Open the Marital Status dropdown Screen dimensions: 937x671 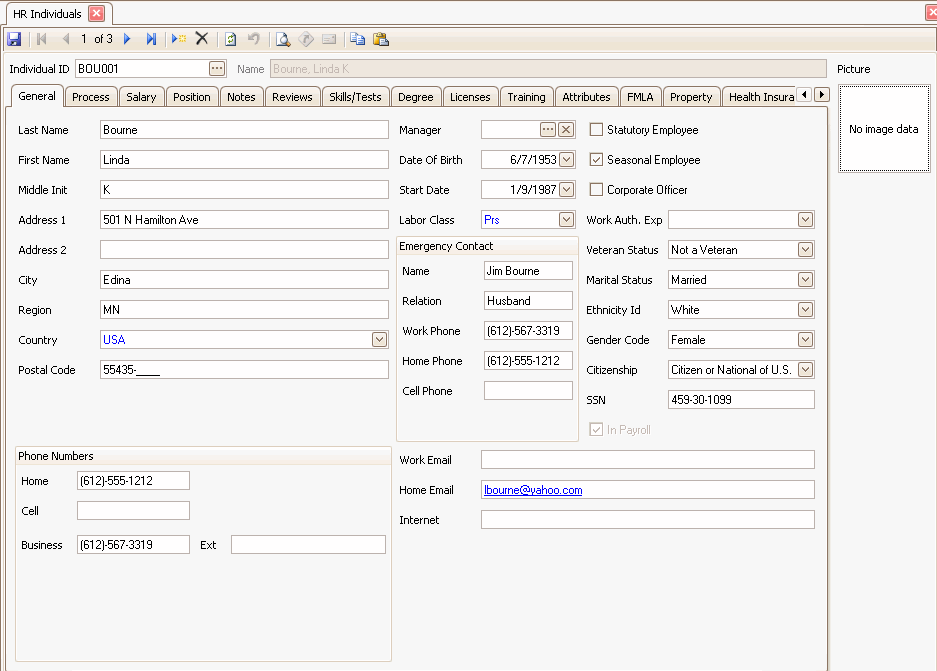coord(805,280)
